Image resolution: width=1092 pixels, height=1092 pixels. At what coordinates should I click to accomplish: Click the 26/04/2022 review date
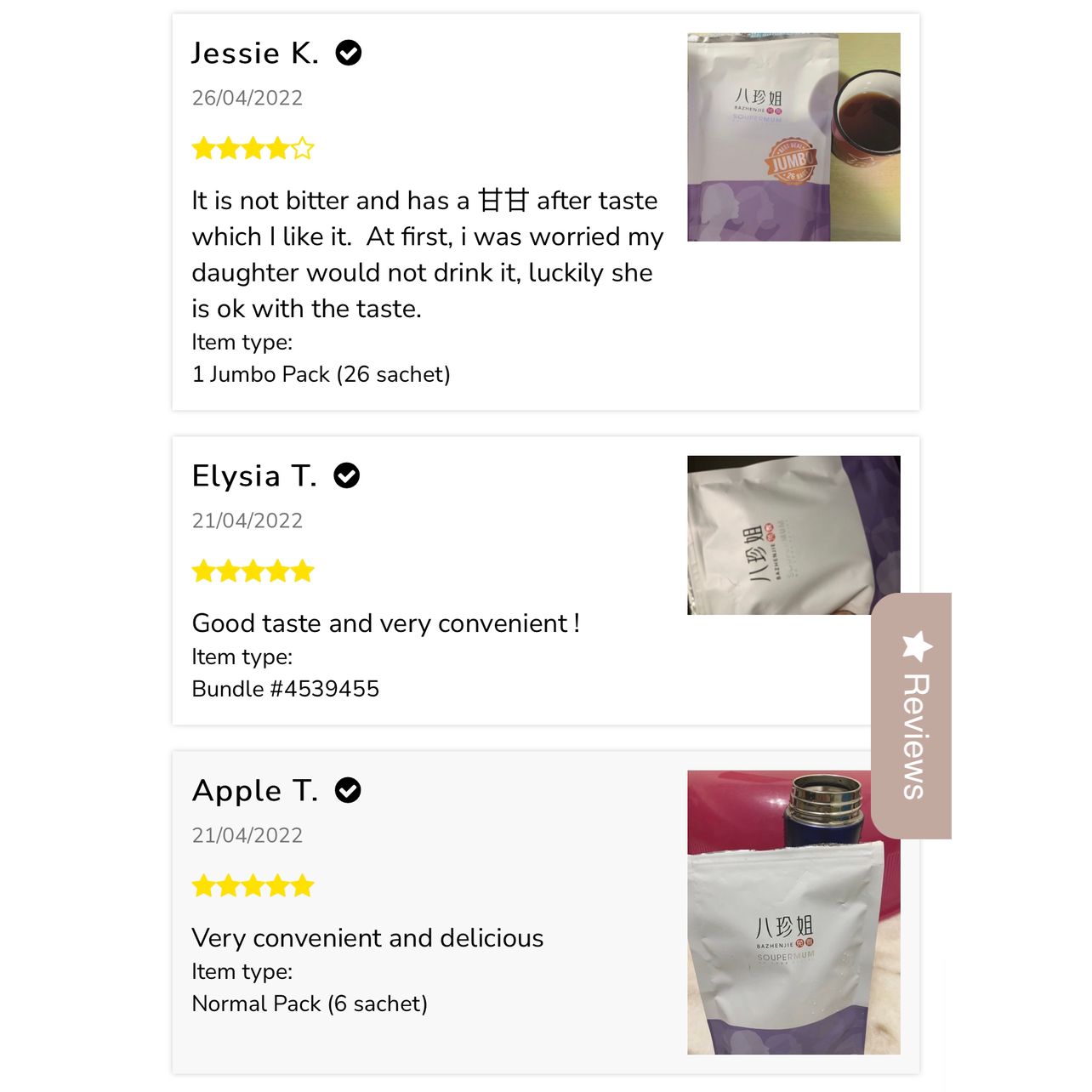(x=247, y=98)
